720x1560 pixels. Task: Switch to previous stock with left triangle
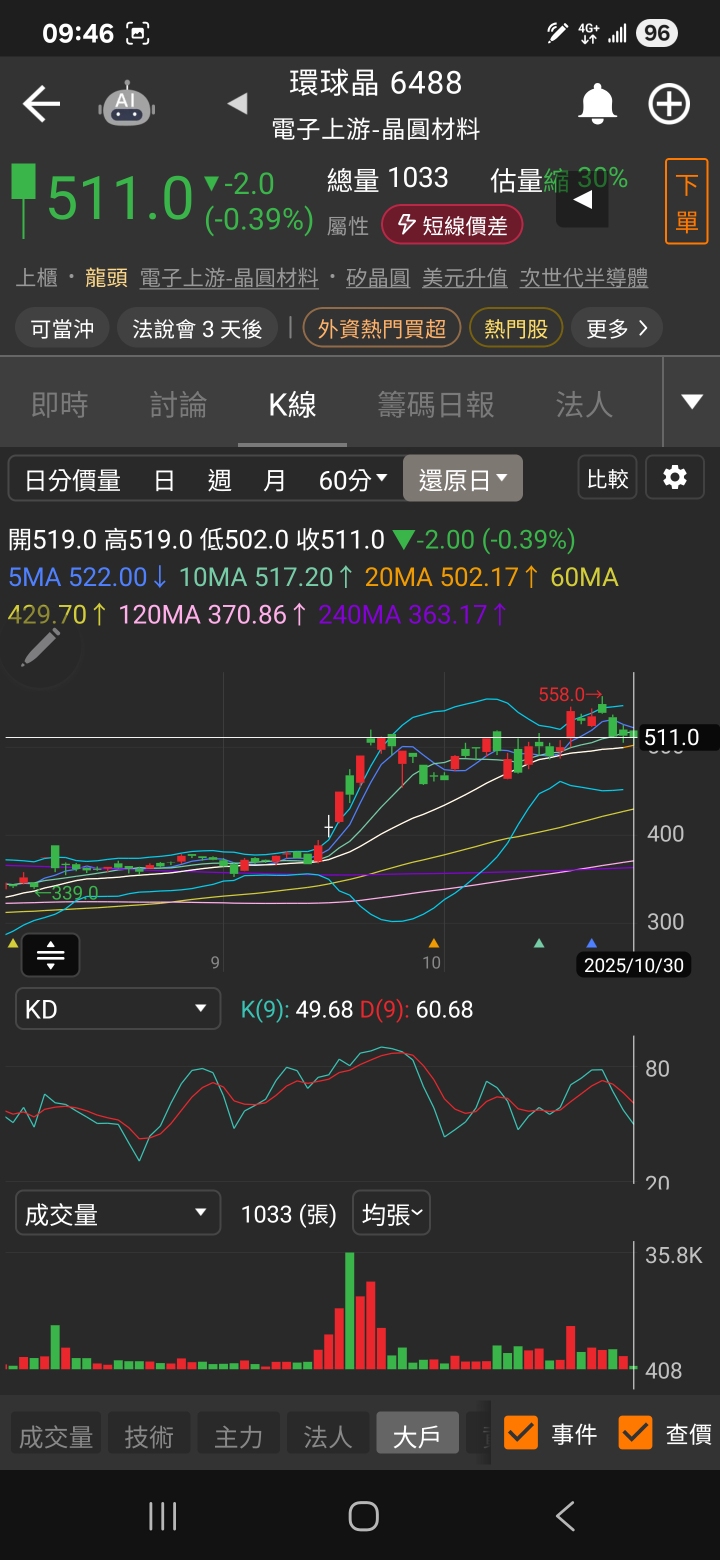pos(237,103)
